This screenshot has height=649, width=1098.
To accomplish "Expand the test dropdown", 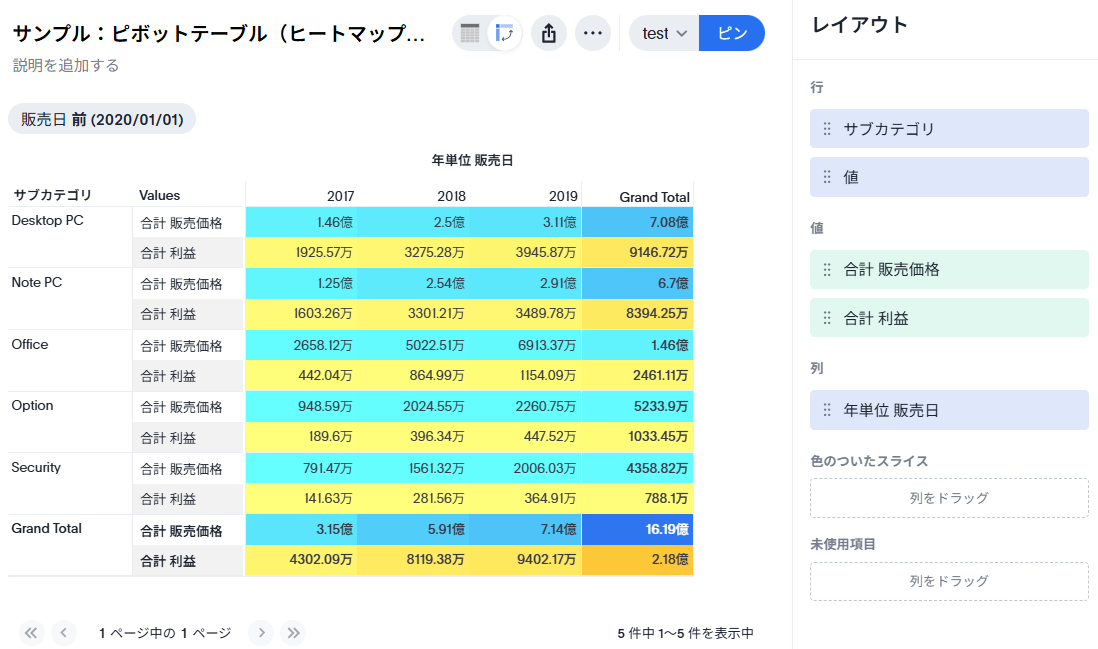I will 664,33.
